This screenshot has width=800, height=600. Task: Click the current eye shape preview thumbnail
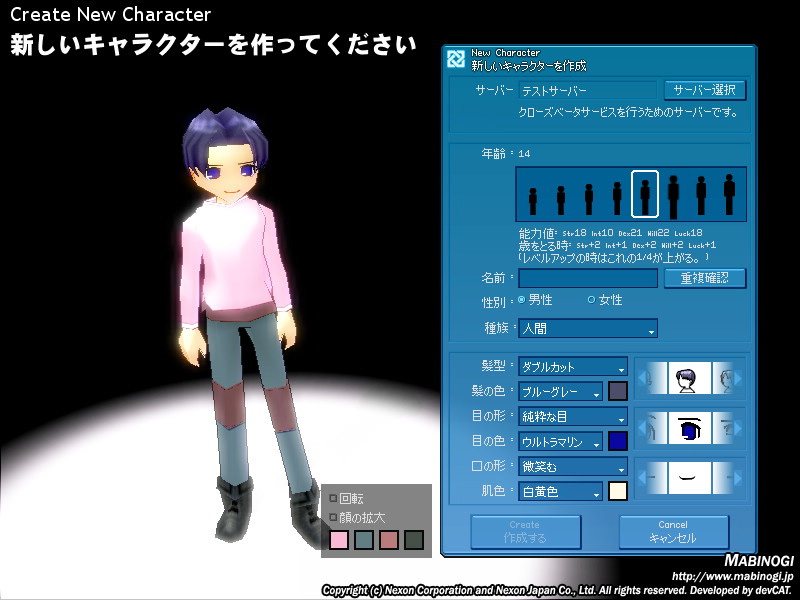pyautogui.click(x=689, y=428)
